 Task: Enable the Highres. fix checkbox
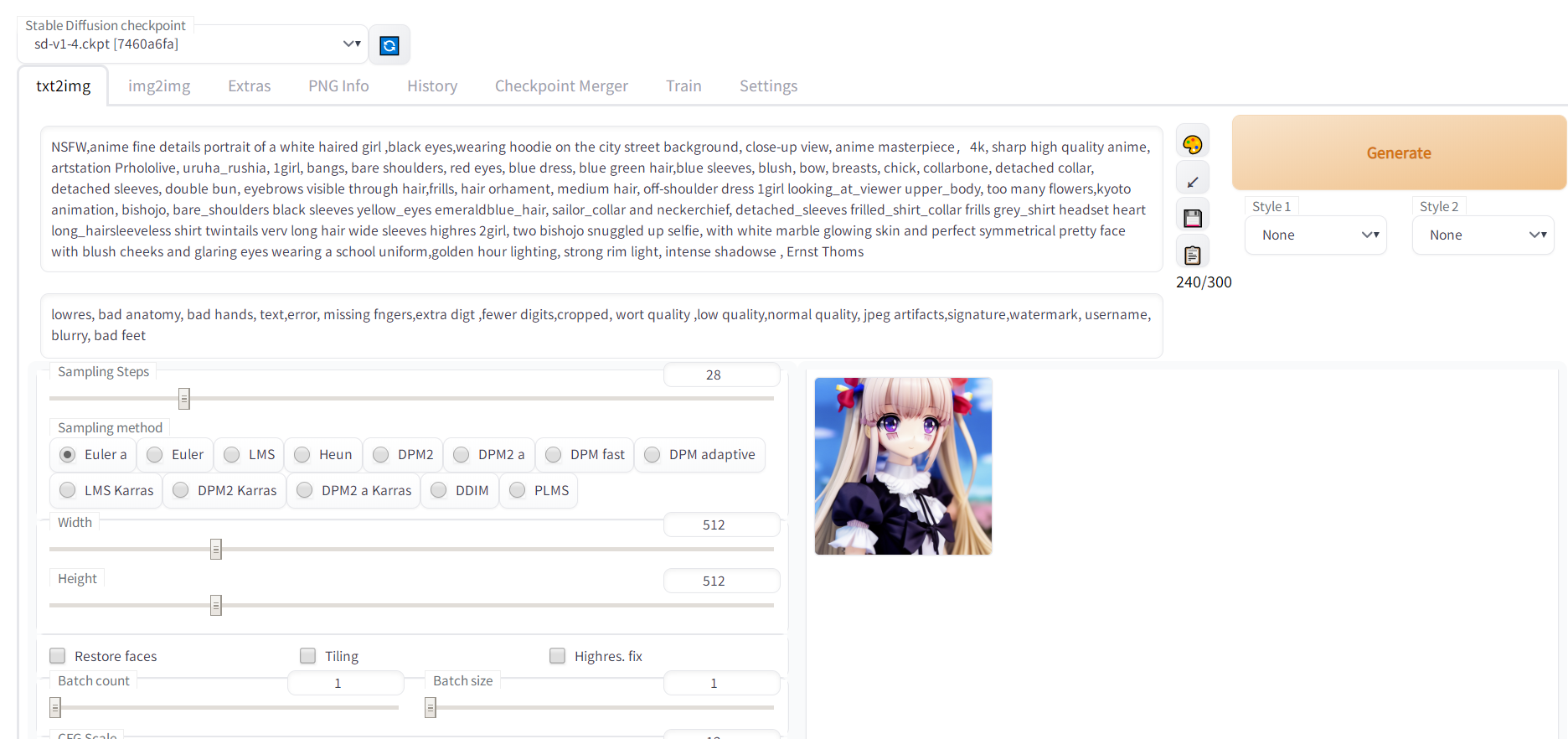[x=557, y=655]
